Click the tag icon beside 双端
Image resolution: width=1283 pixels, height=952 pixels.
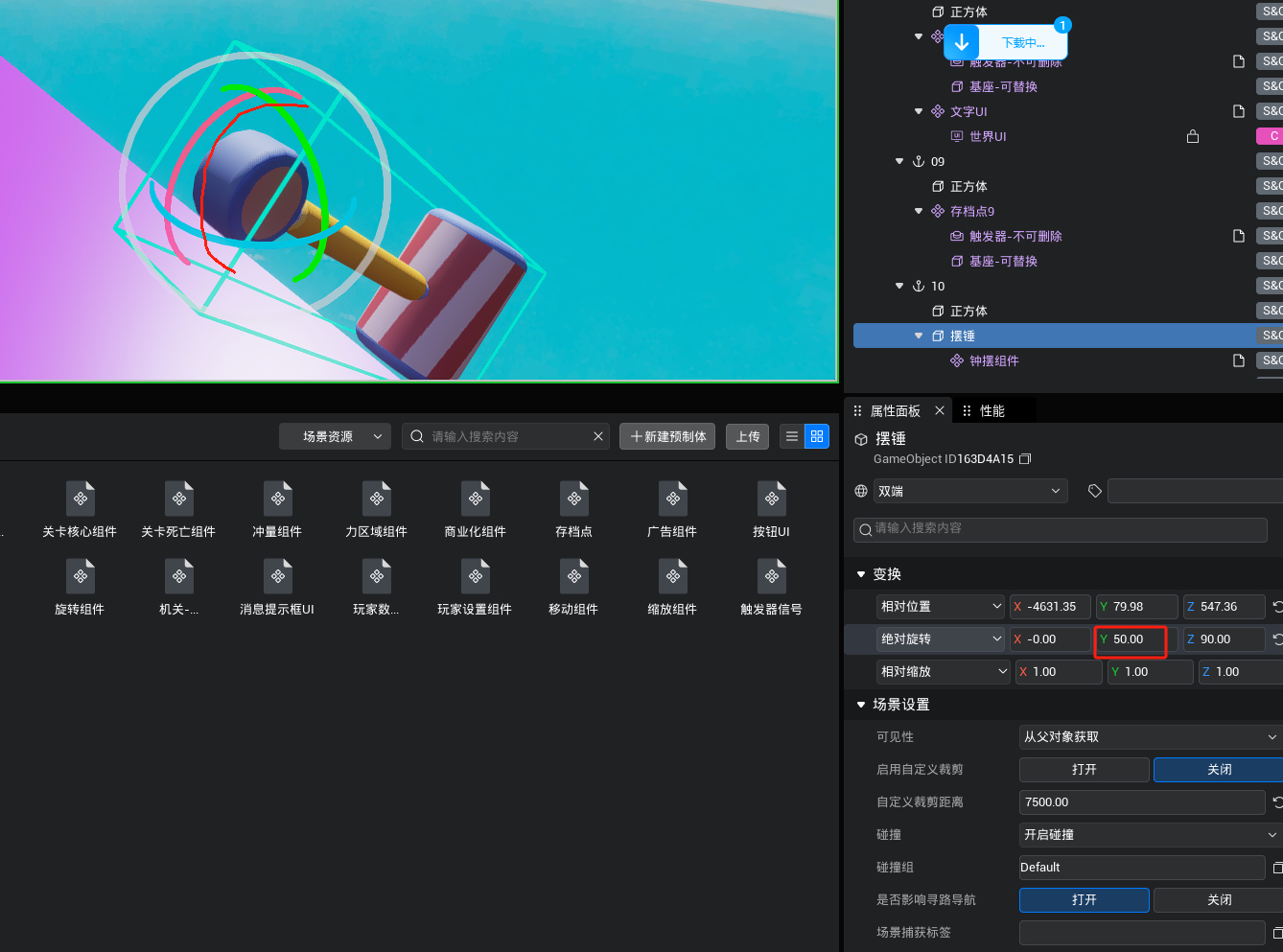pos(1095,491)
